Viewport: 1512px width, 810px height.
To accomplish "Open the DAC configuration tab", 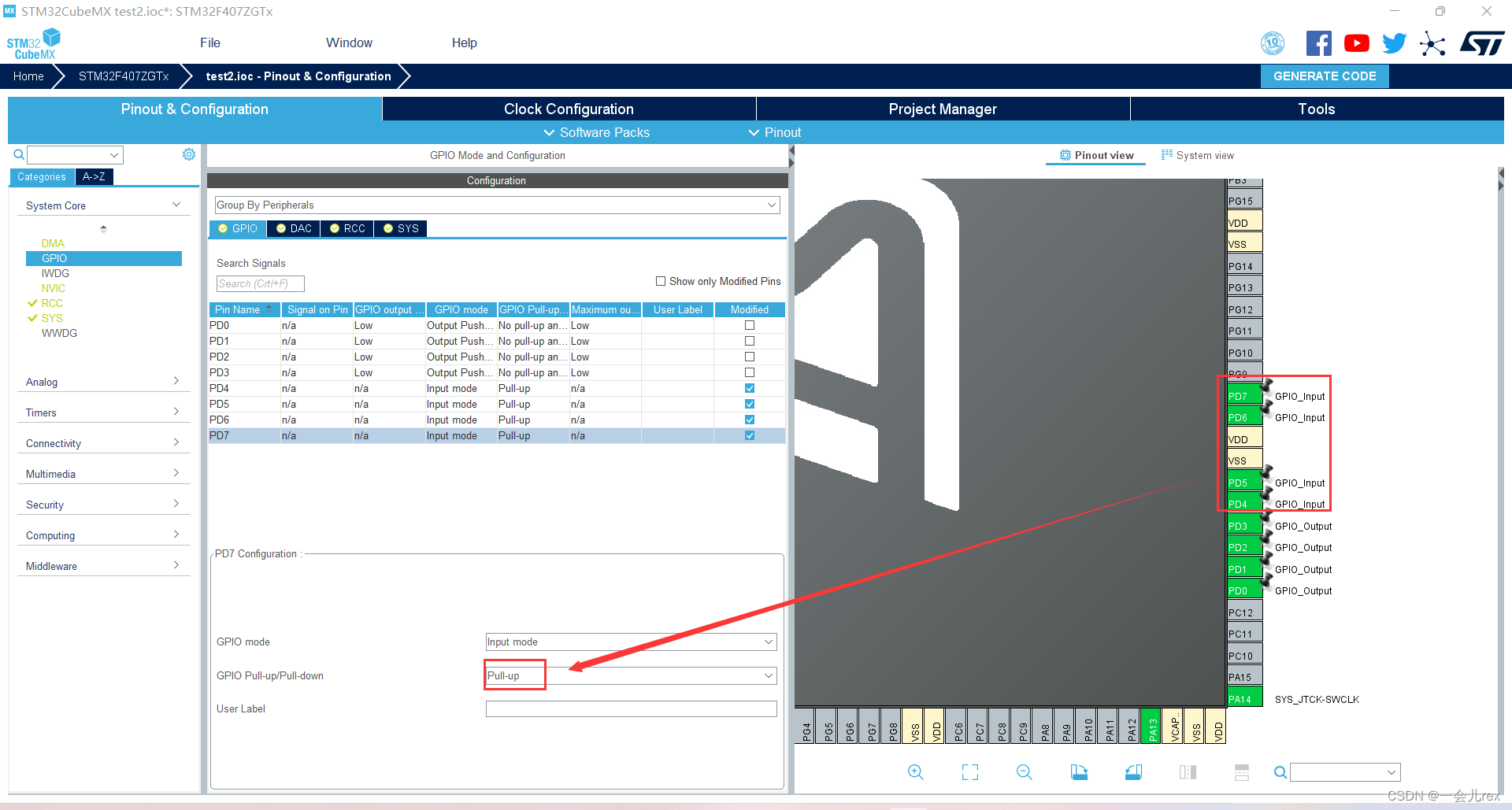I will click(294, 228).
